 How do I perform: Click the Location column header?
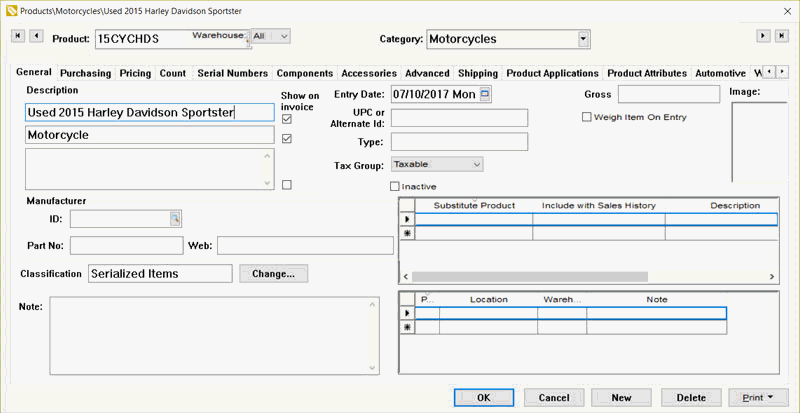click(x=488, y=300)
